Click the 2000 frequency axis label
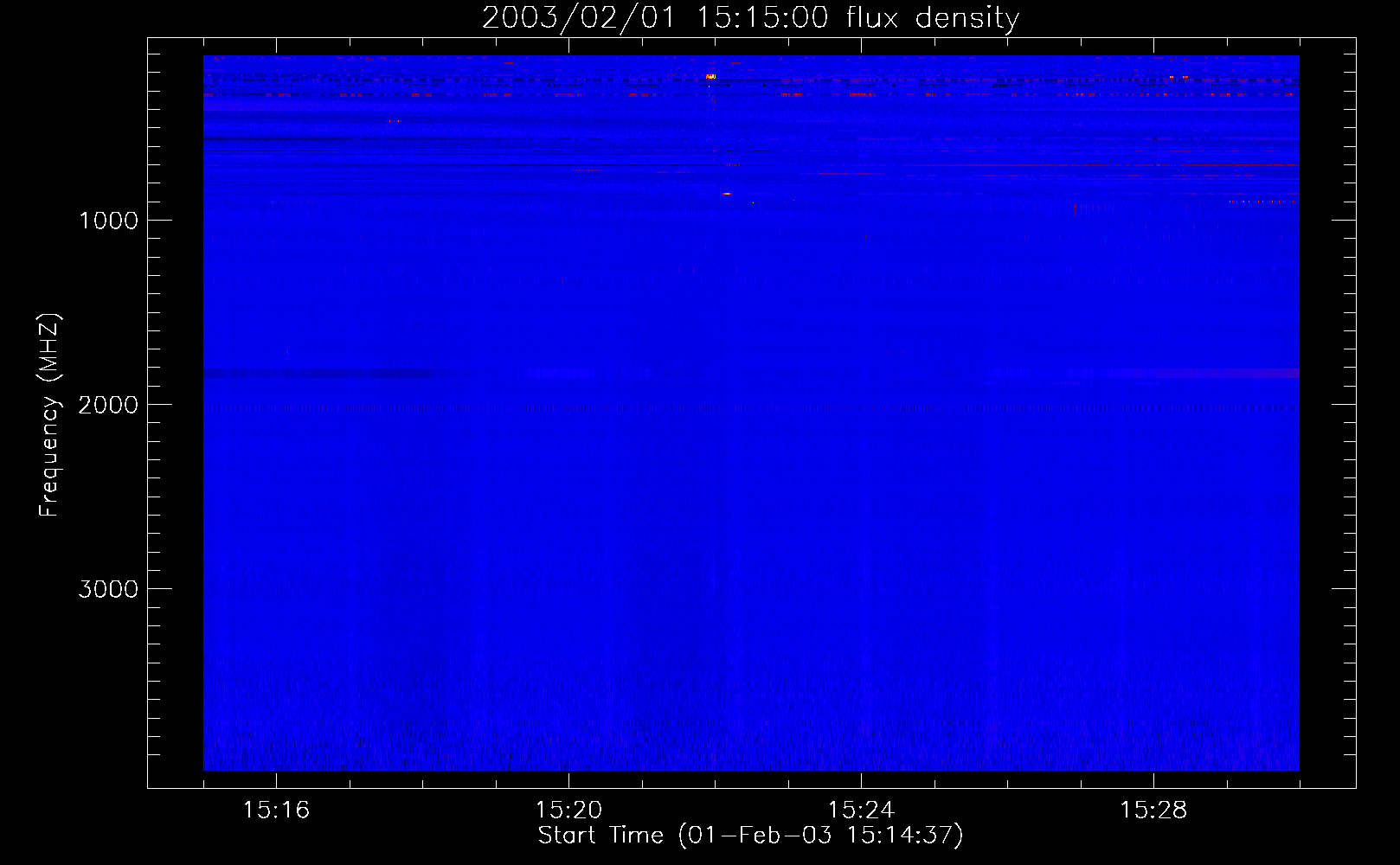The height and width of the screenshot is (865, 1400). click(108, 405)
